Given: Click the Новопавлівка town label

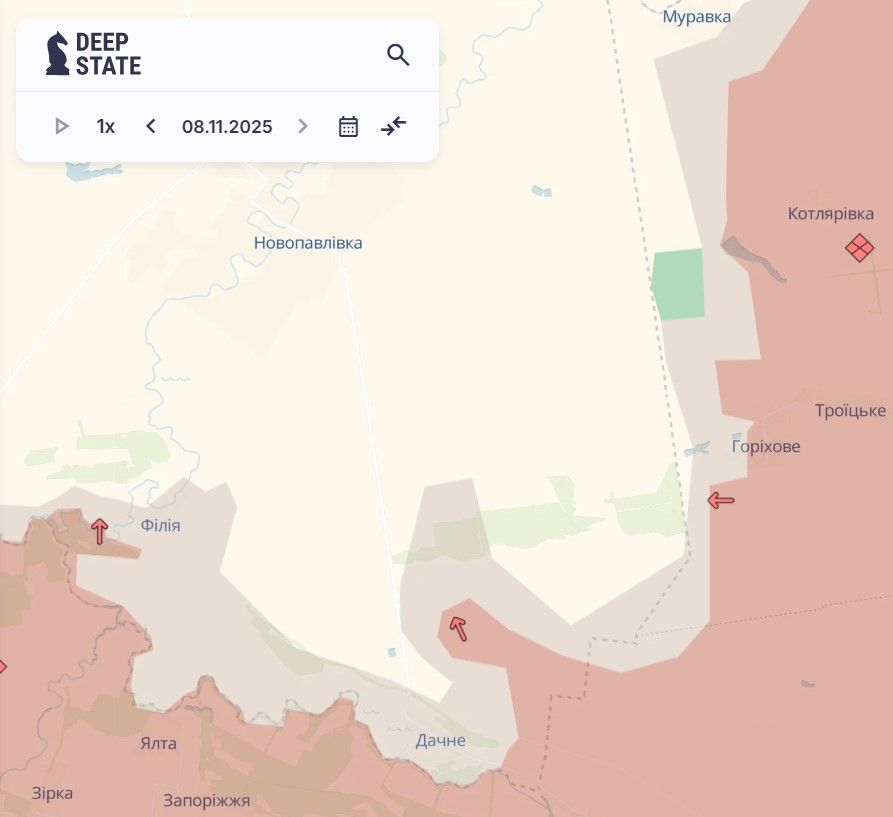Looking at the screenshot, I should [x=308, y=243].
